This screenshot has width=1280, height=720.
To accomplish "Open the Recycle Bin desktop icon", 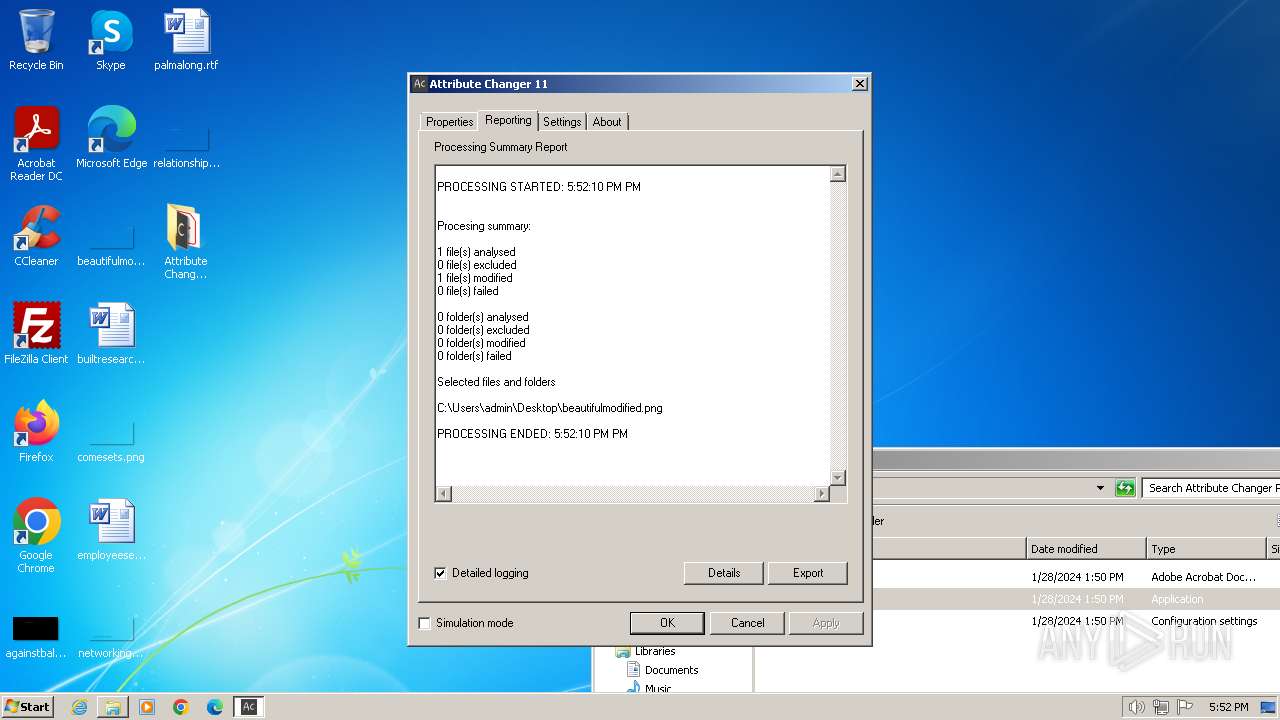I will point(36,40).
